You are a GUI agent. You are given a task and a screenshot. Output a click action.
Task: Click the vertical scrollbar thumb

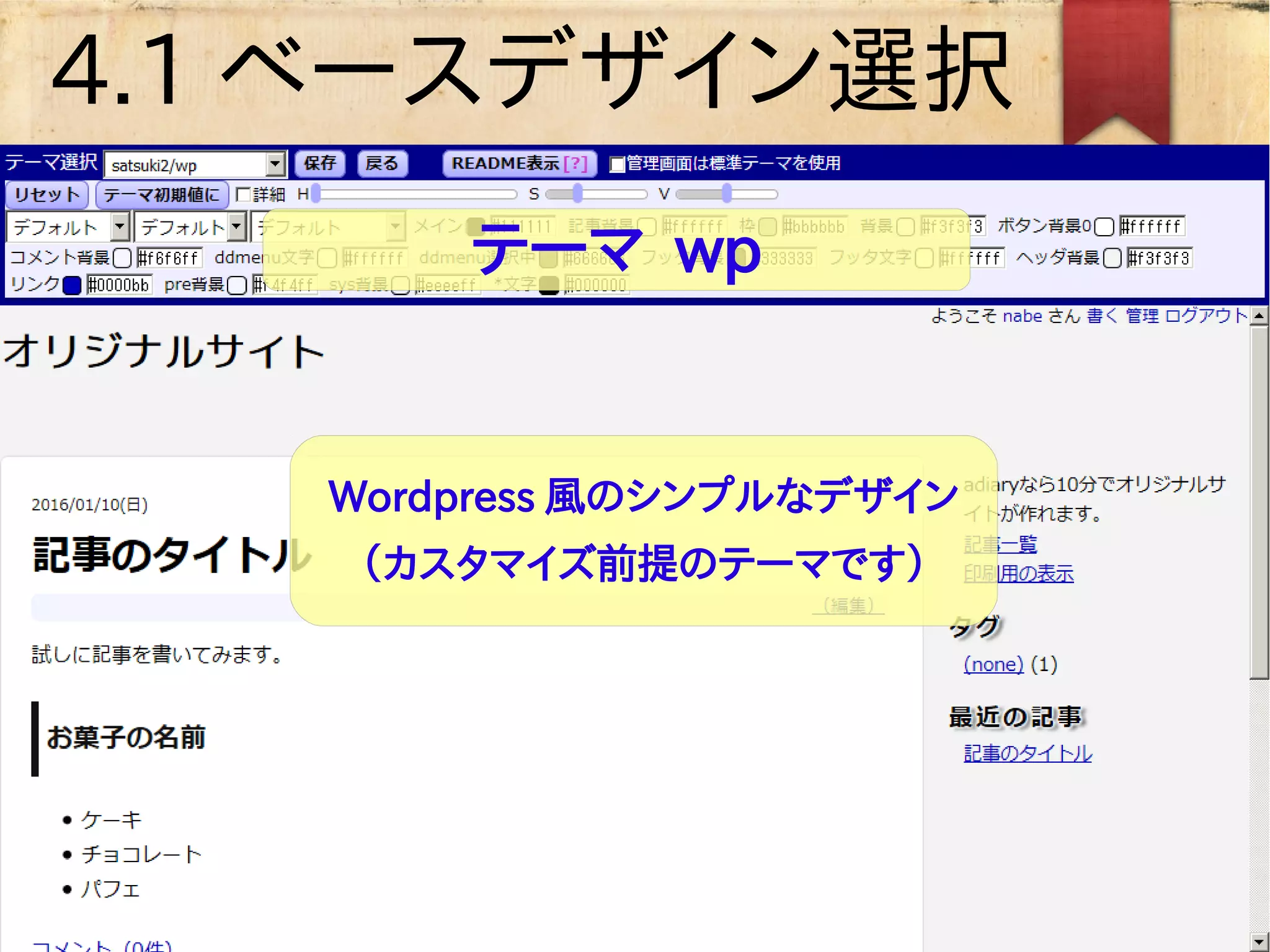(1259, 502)
